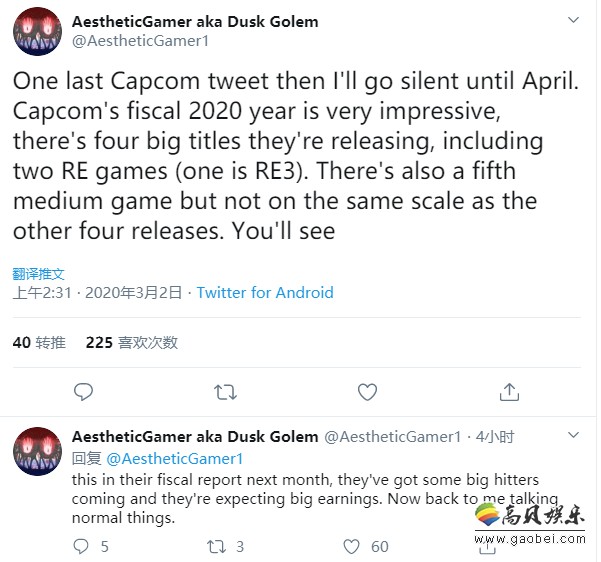Share the follow-up reply tweet
Viewport: 601px width, 562px height.
(x=485, y=547)
